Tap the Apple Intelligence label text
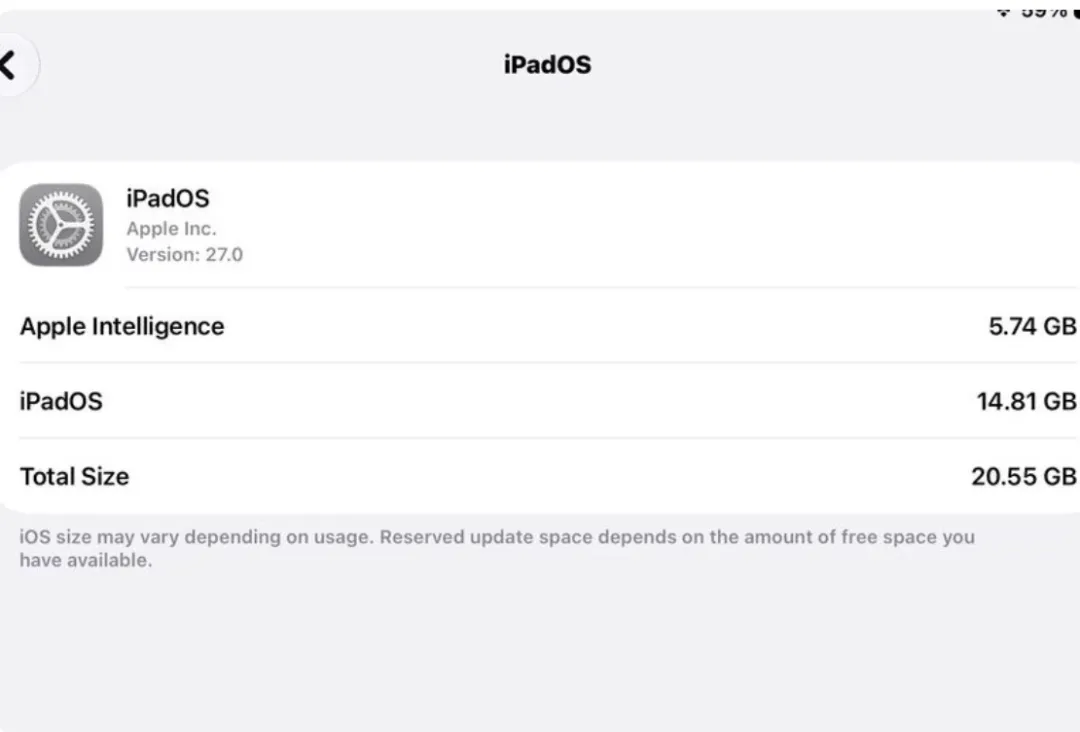1080x732 pixels. point(122,326)
